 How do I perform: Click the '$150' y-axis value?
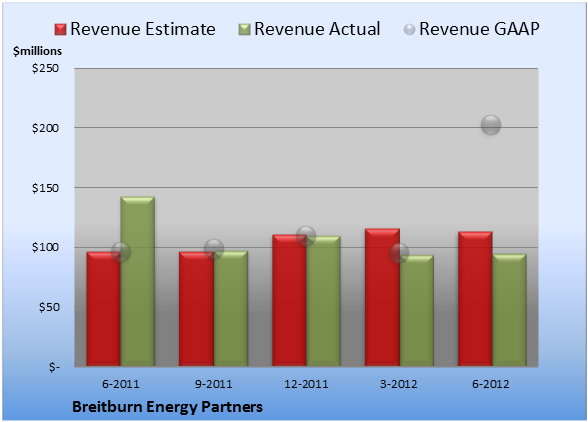(45, 188)
